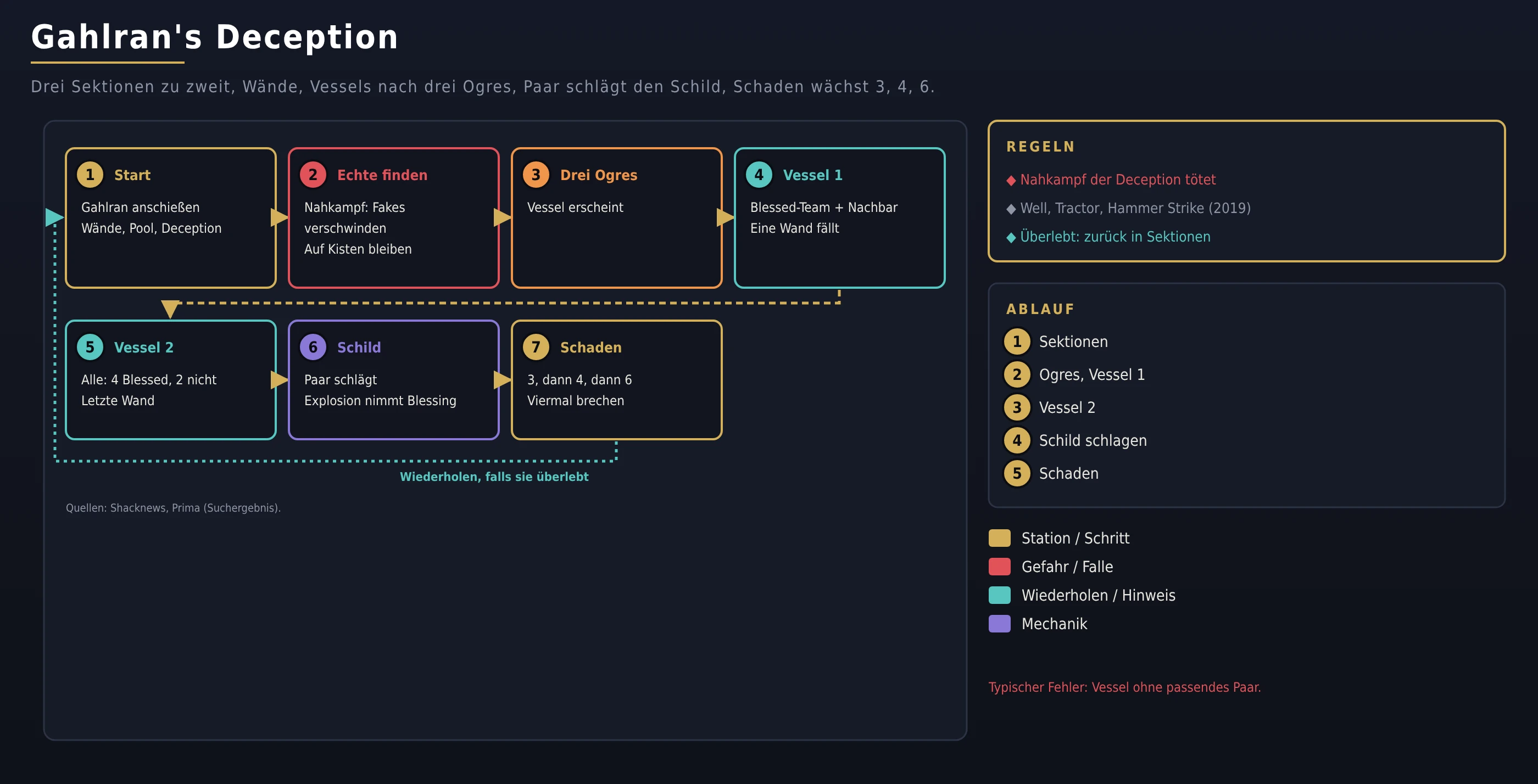Viewport: 1538px width, 784px height.
Task: Click the teal arrow pointing into the Start card
Action: 54,218
